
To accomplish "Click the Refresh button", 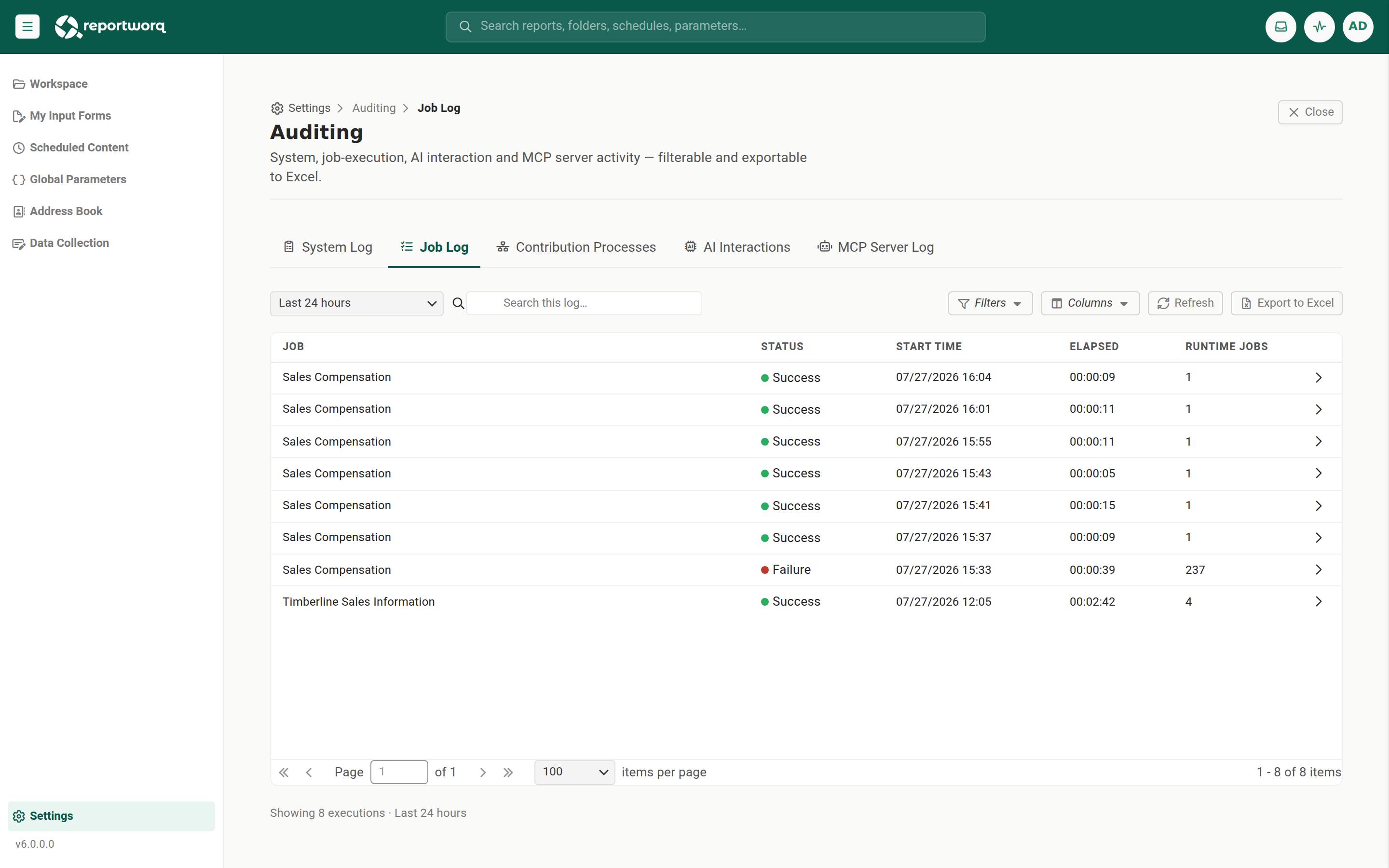I will click(x=1185, y=303).
